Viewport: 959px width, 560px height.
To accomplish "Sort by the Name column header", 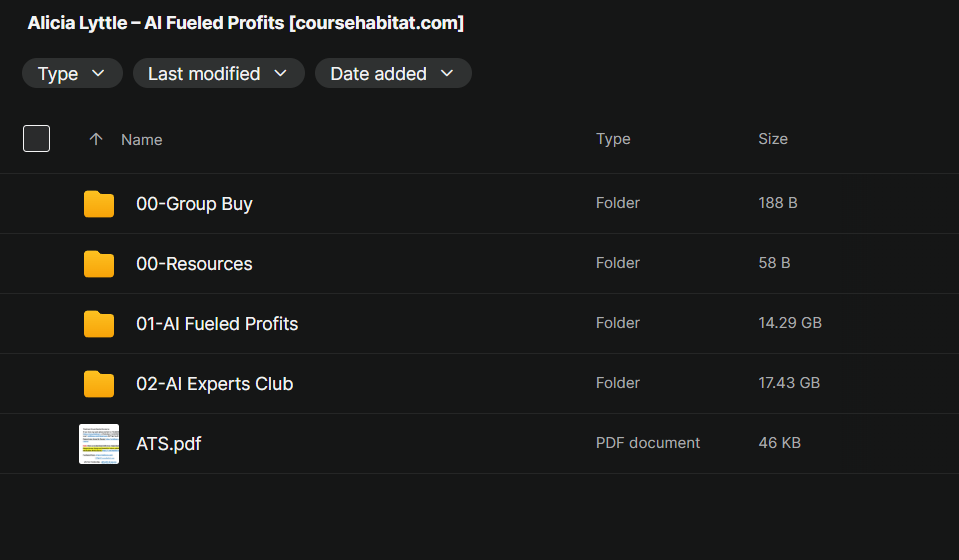I will 141,140.
